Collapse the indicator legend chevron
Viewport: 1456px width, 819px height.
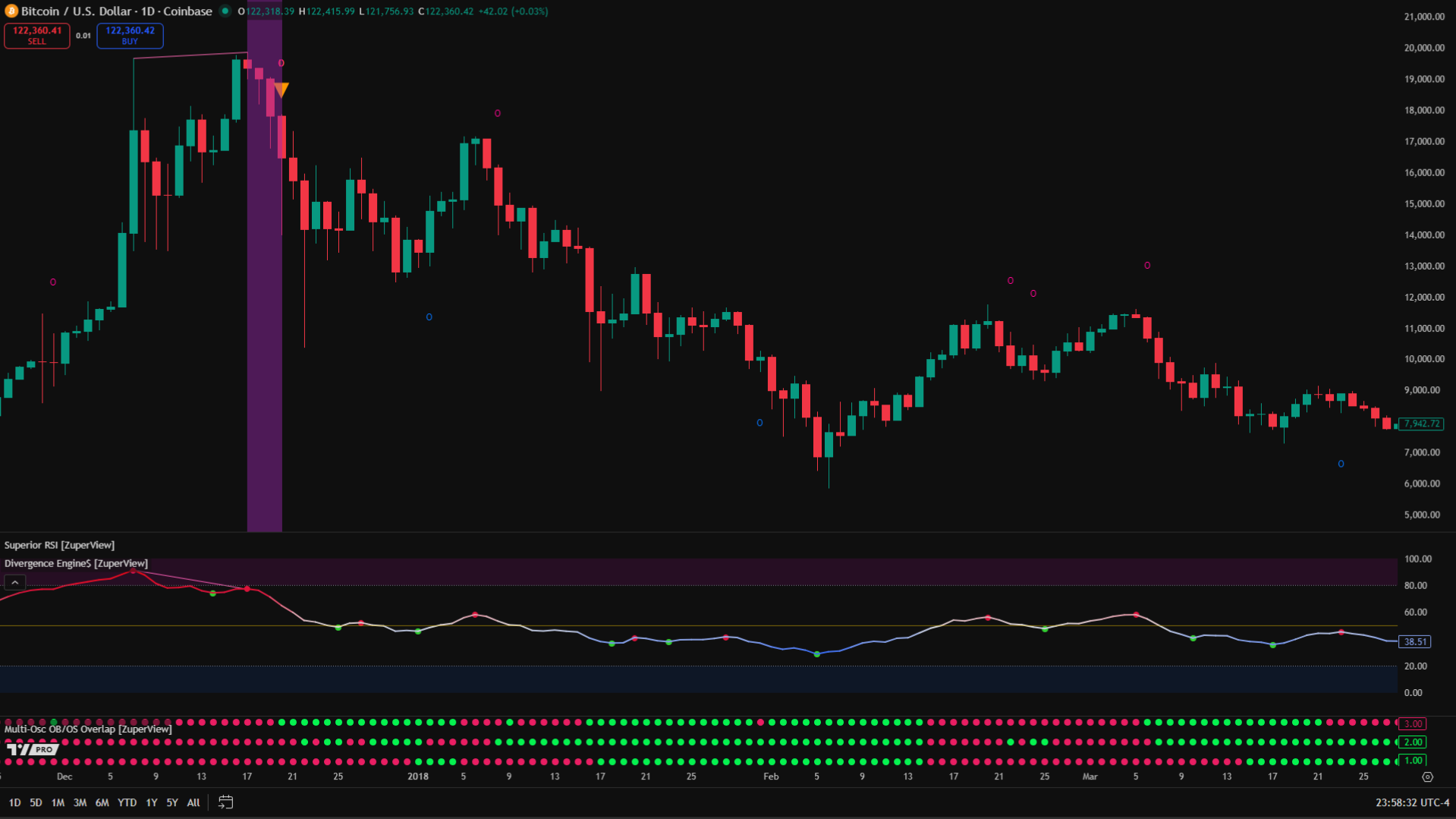(x=14, y=582)
